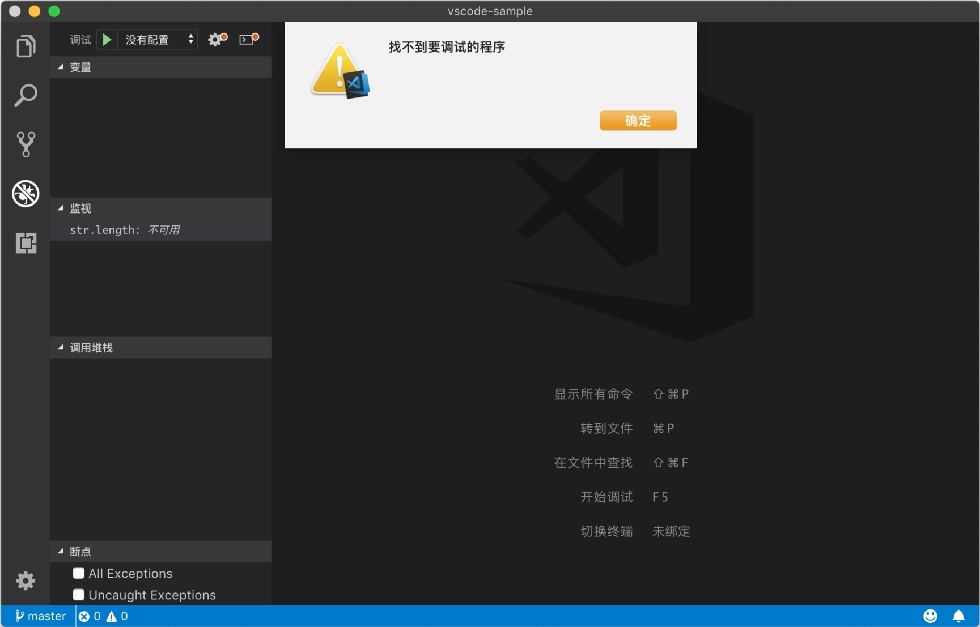Image resolution: width=980 pixels, height=627 pixels.
Task: Enable the Uncaught Exceptions breakpoint checkbox
Action: click(x=78, y=594)
